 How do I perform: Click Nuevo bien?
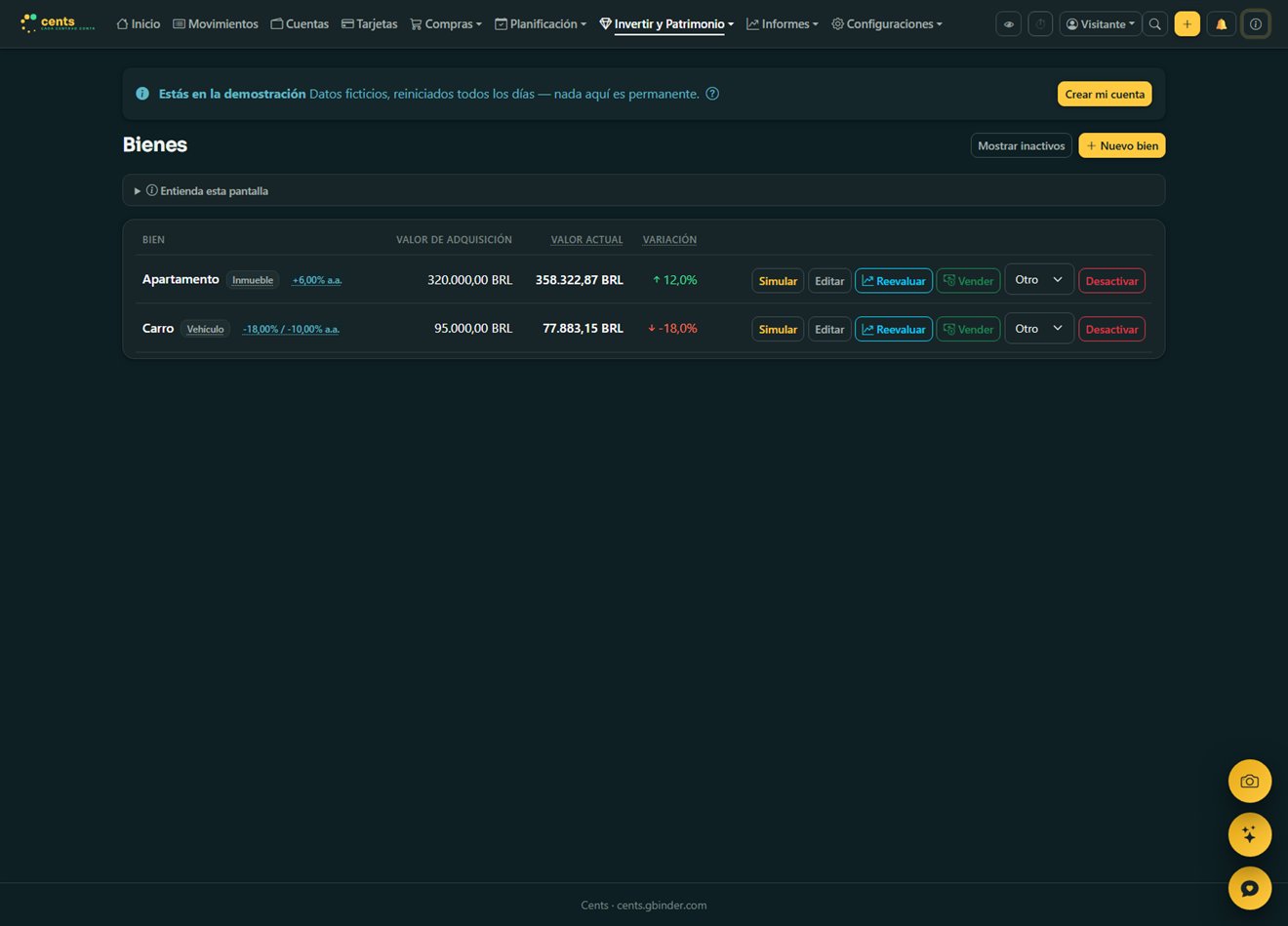1122,145
